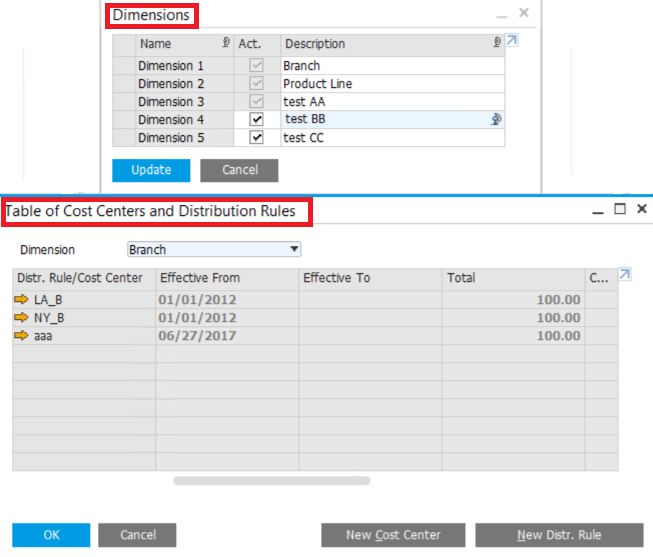The image size is (653, 557).
Task: Click the Effective From column header
Action: pyautogui.click(x=226, y=278)
